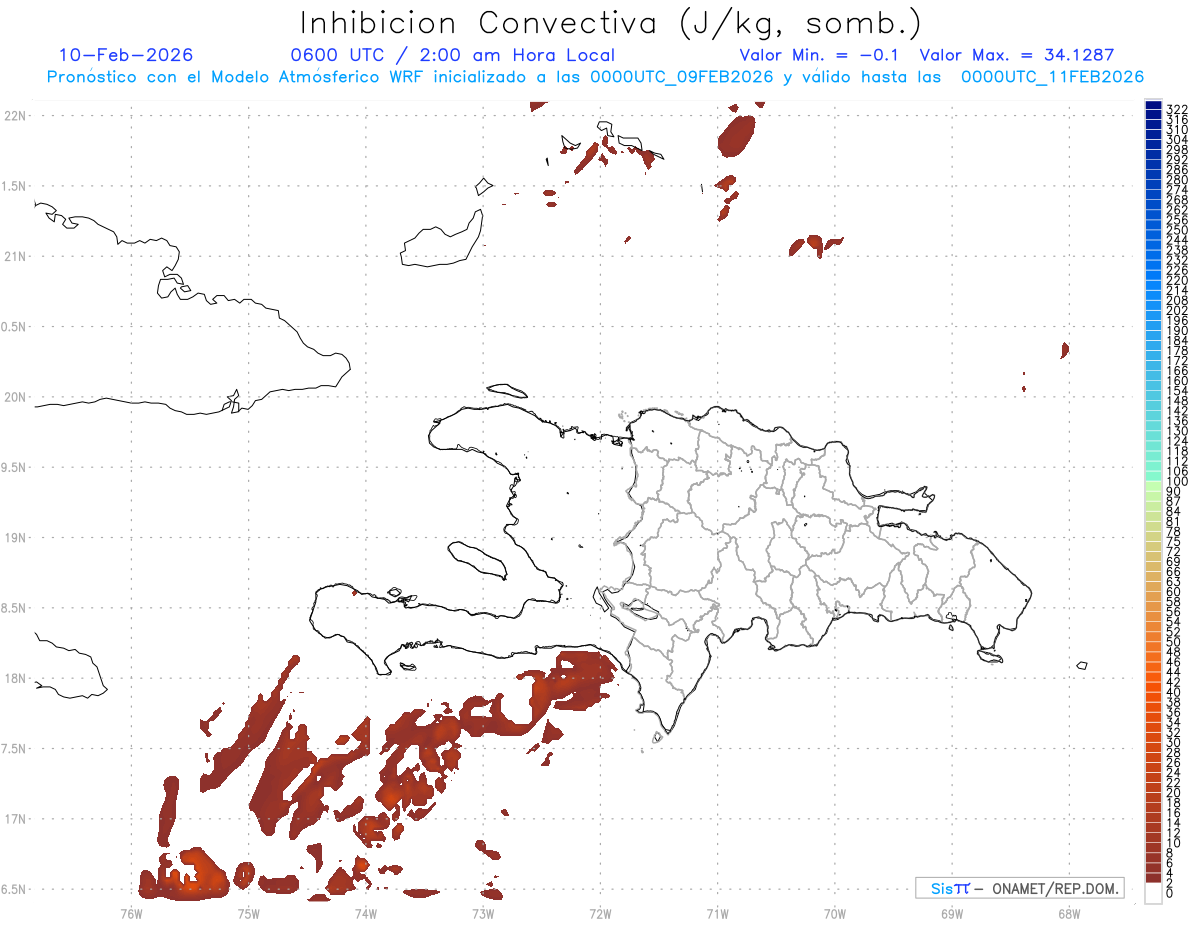The height and width of the screenshot is (927, 1200).
Task: Click the "0000UTC_09FEB2026" initialization time
Action: click(x=683, y=77)
